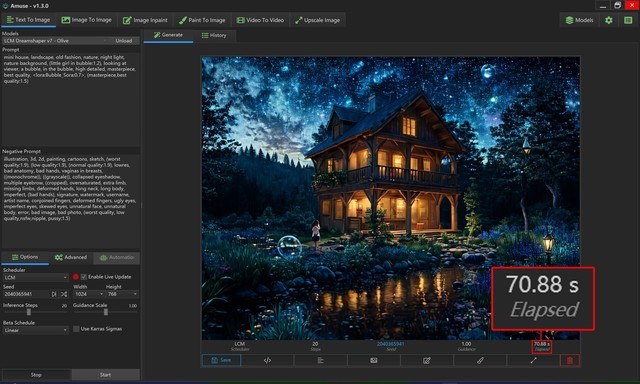The height and width of the screenshot is (384, 640).
Task: Click the paintbrush icon below the image
Action: (x=480, y=360)
